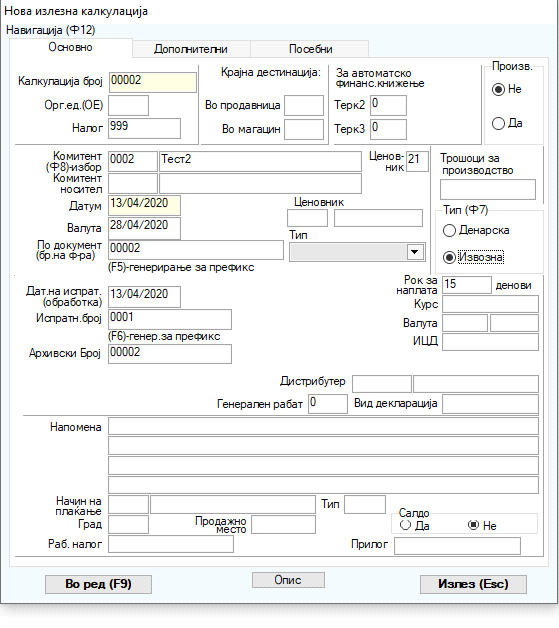Click the Налог field containing 999
This screenshot has height=628, width=559.
pyautogui.click(x=145, y=129)
